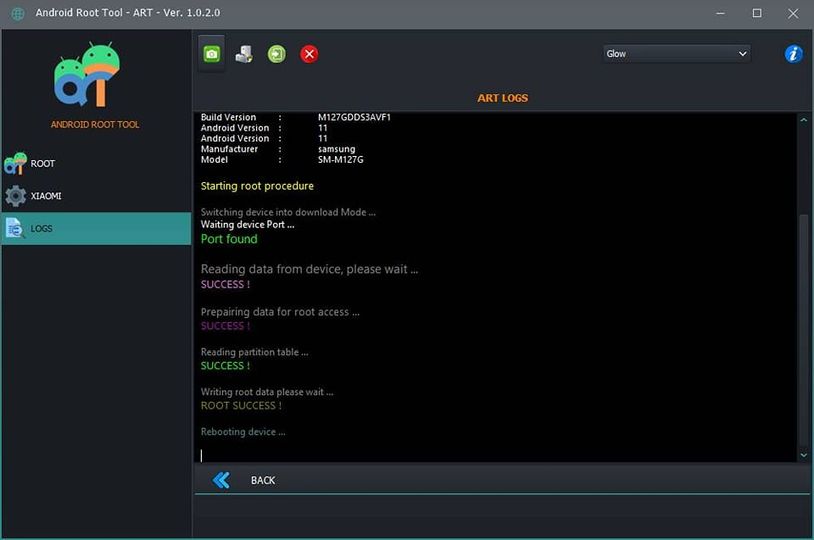Click build version value M127GDDS3AVF1
Screen dimensions: 814x540
(x=354, y=117)
